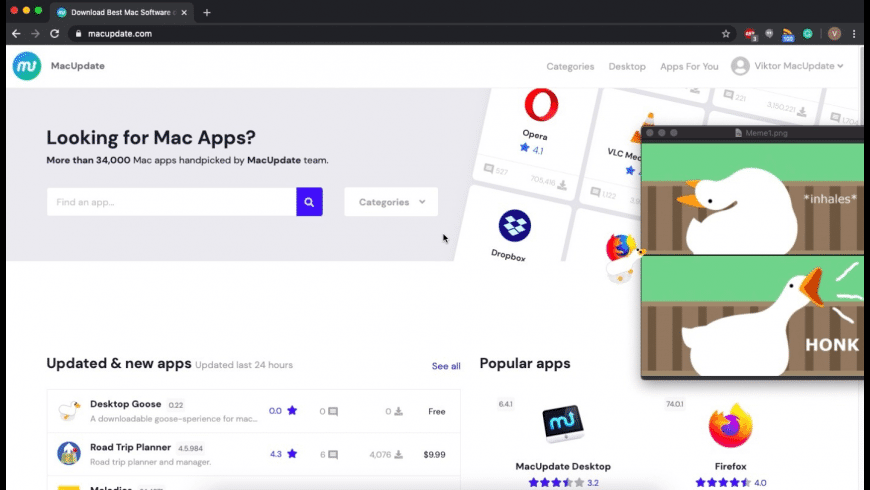Open Desktop in top navigation
The height and width of the screenshot is (490, 870).
pyautogui.click(x=627, y=67)
